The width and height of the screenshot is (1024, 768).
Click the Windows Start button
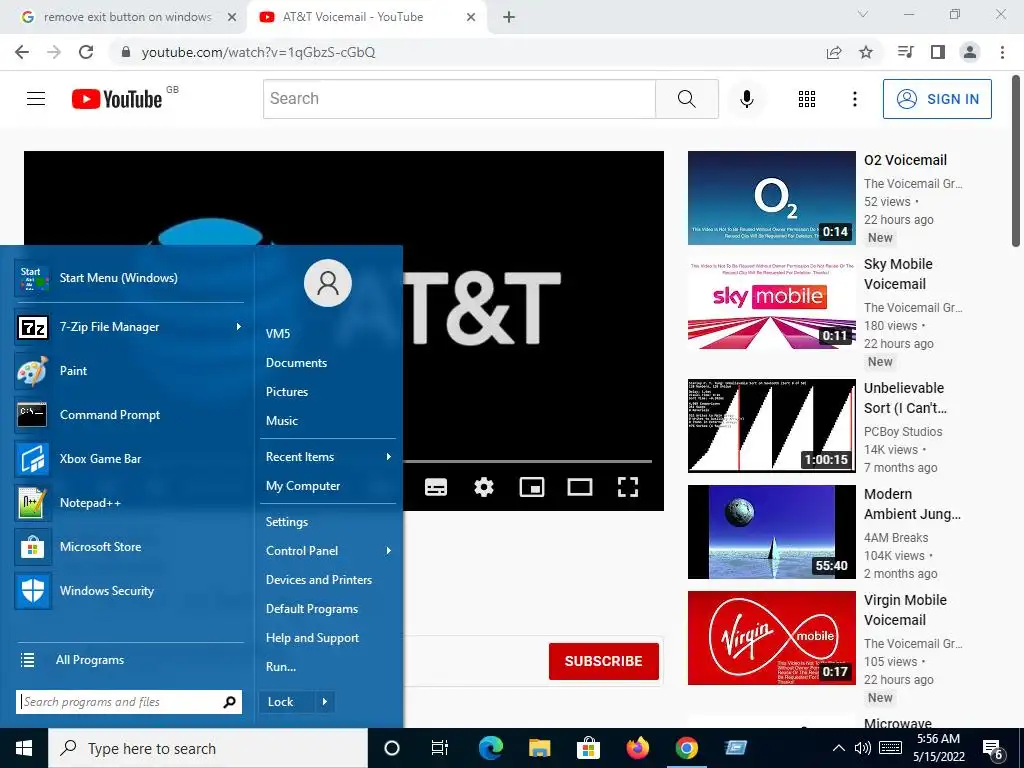point(24,748)
